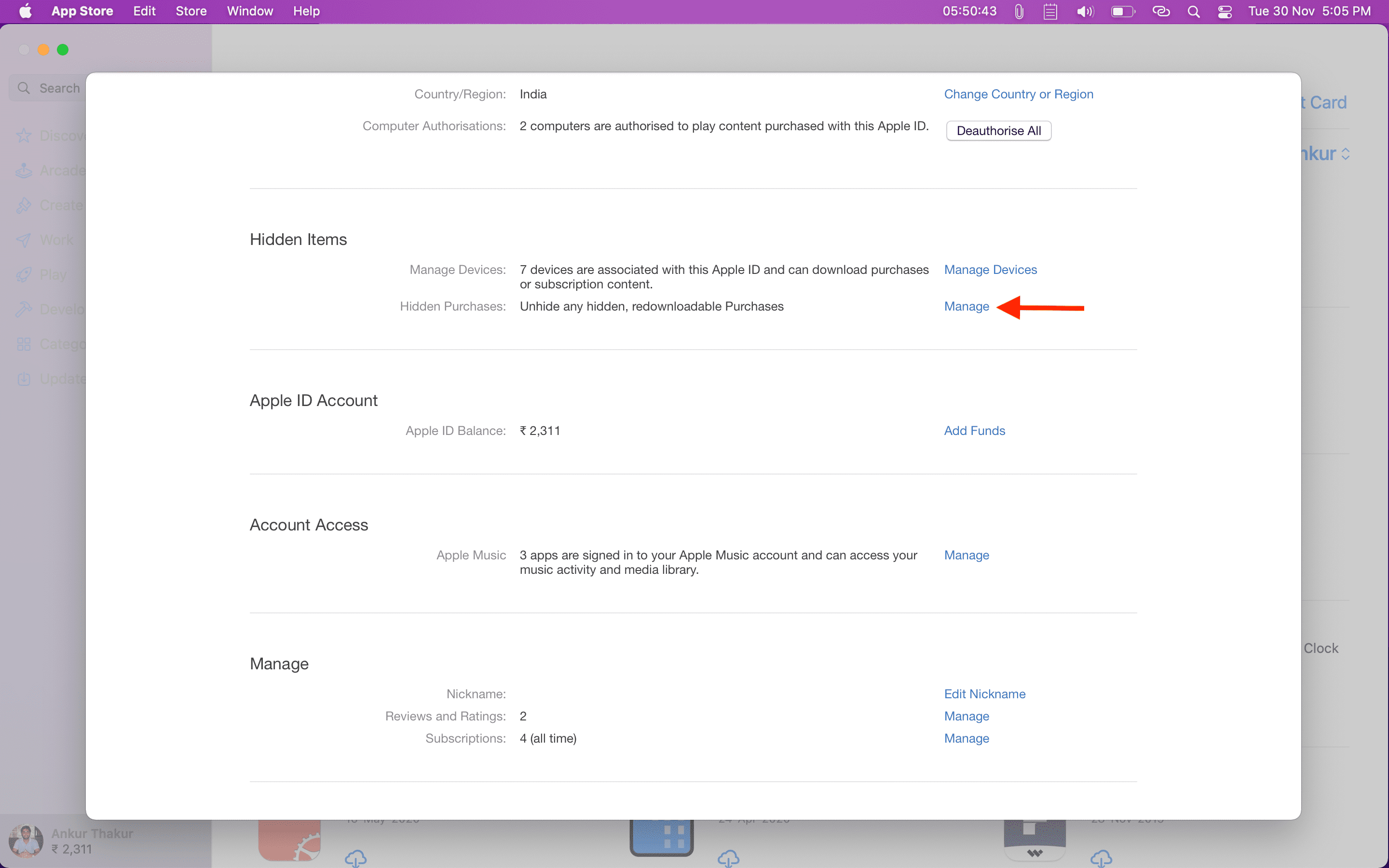The image size is (1389, 868).
Task: Click the paperclip icon in menu bar
Action: pyautogui.click(x=1019, y=12)
